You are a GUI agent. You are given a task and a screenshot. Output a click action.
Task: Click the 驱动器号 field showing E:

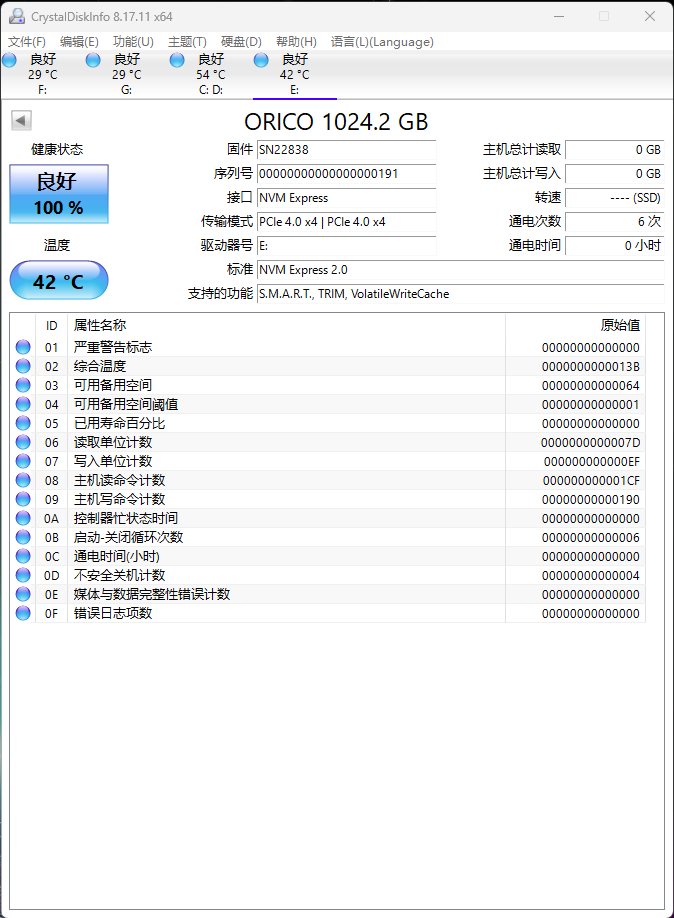(347, 246)
